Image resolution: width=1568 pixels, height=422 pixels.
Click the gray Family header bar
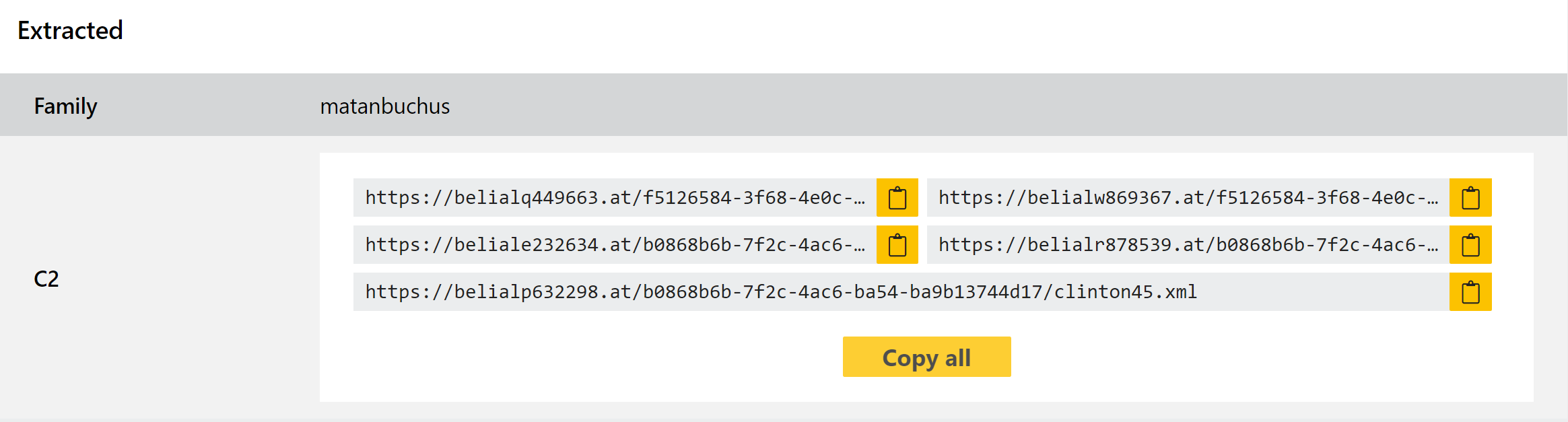784,105
